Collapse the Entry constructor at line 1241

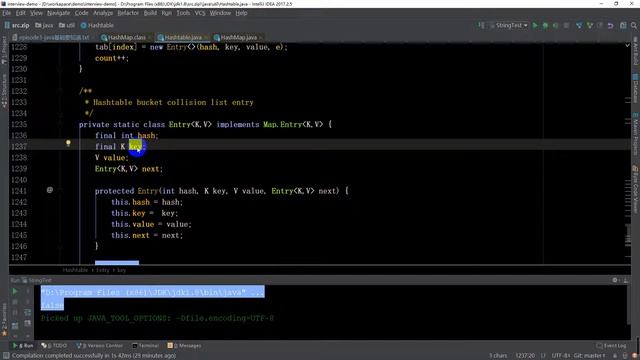pyautogui.click(x=60, y=191)
